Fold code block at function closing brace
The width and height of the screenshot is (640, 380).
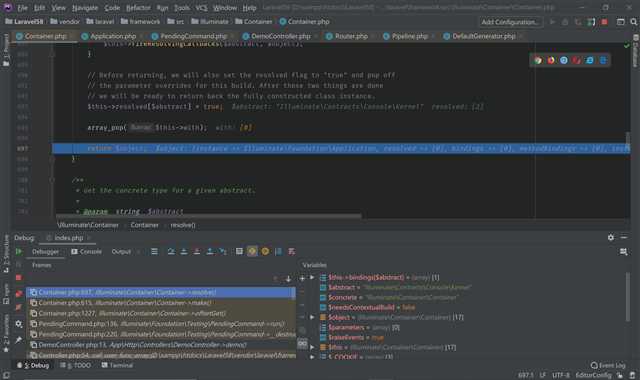tap(52, 159)
